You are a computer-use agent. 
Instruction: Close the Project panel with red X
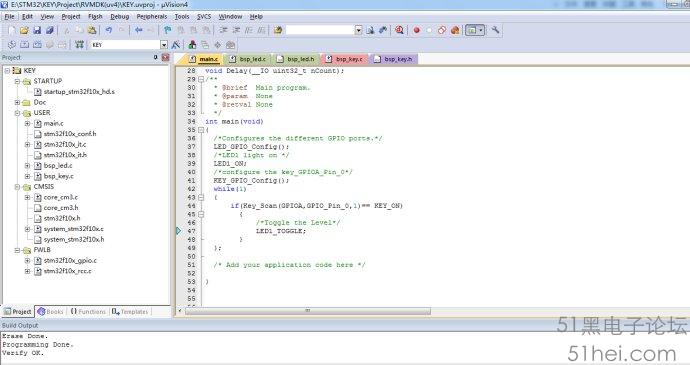165,57
